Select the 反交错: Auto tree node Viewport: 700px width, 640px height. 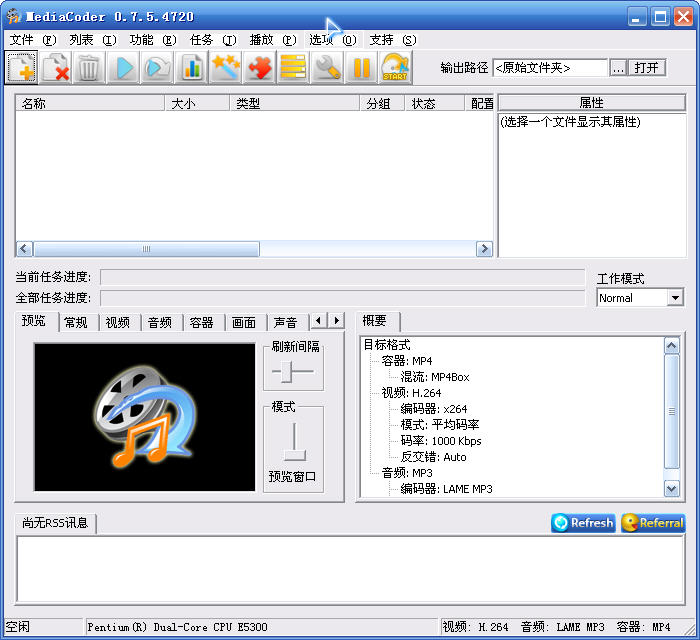pos(433,457)
